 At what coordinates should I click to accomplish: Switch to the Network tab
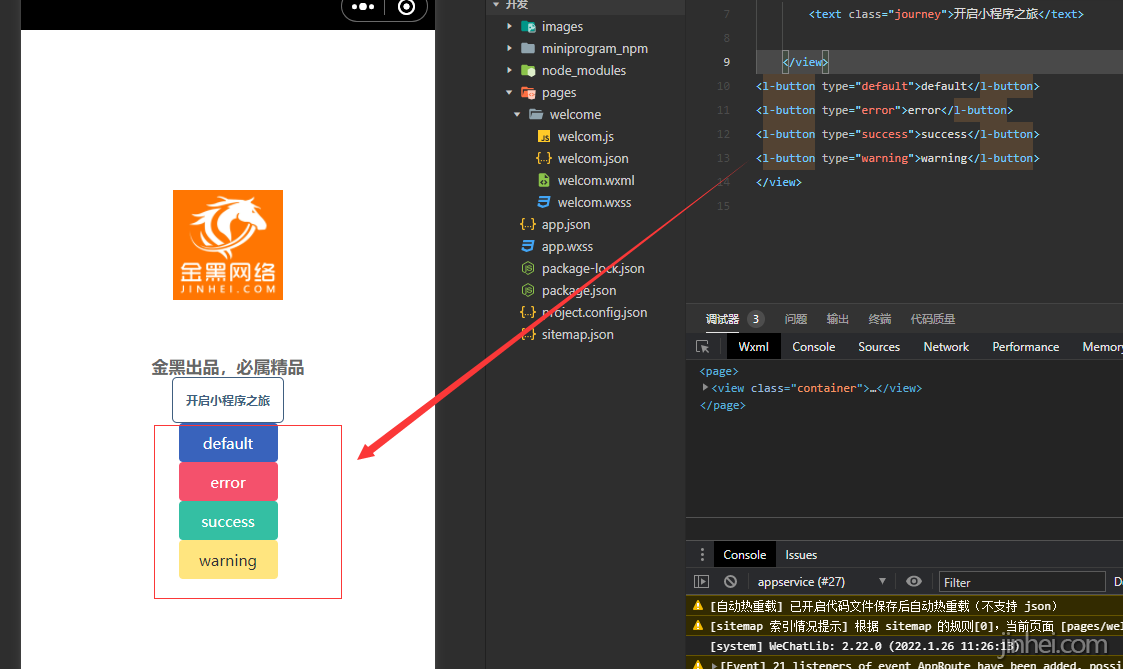[946, 347]
